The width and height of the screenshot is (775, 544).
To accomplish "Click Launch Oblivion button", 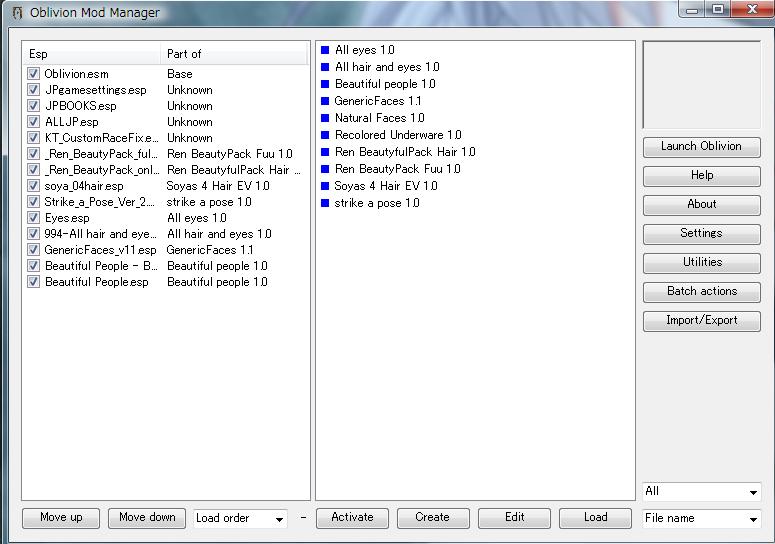I will coord(701,147).
